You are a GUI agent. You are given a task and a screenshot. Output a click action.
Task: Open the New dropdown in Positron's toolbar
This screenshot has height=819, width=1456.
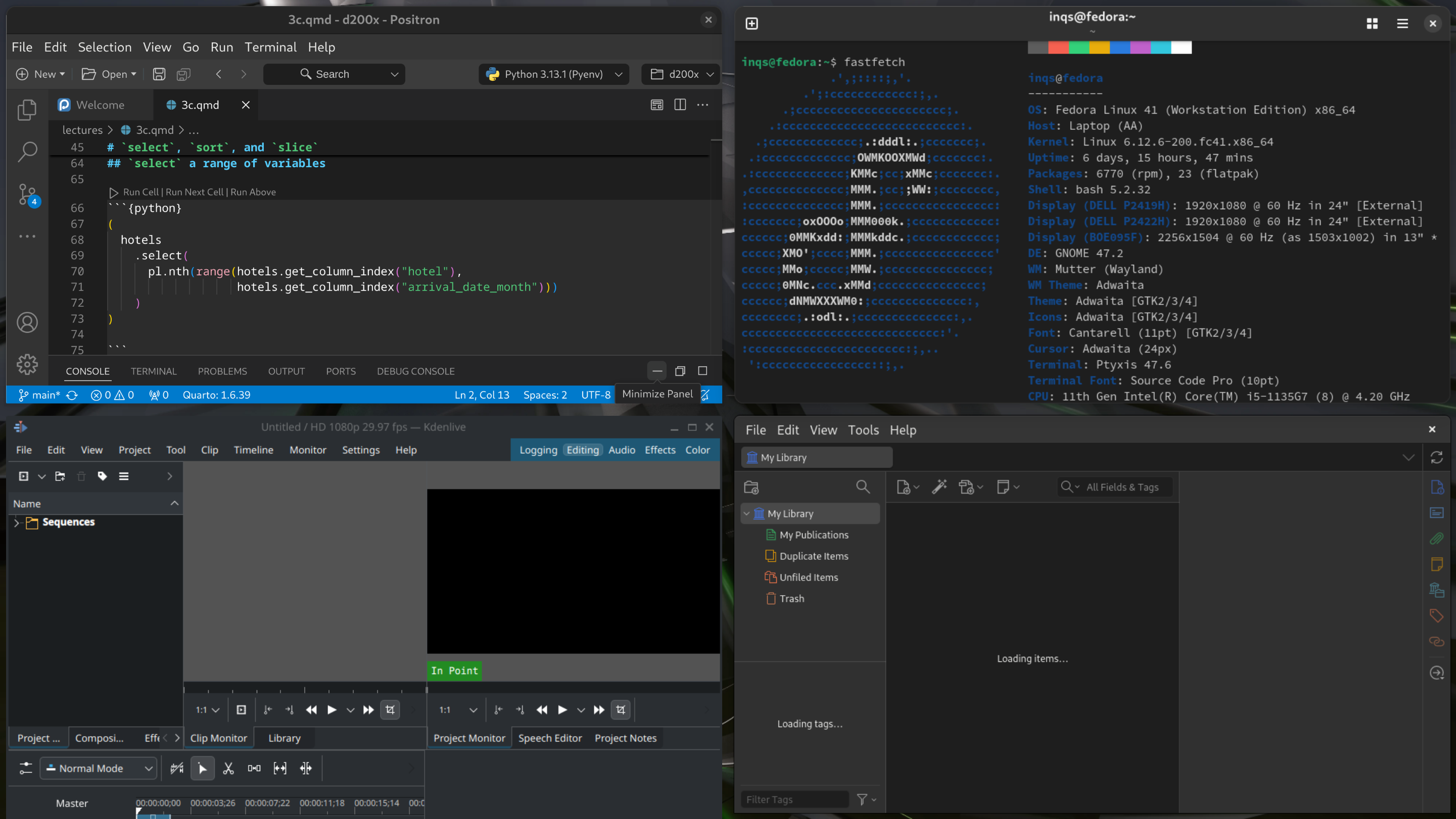point(40,74)
